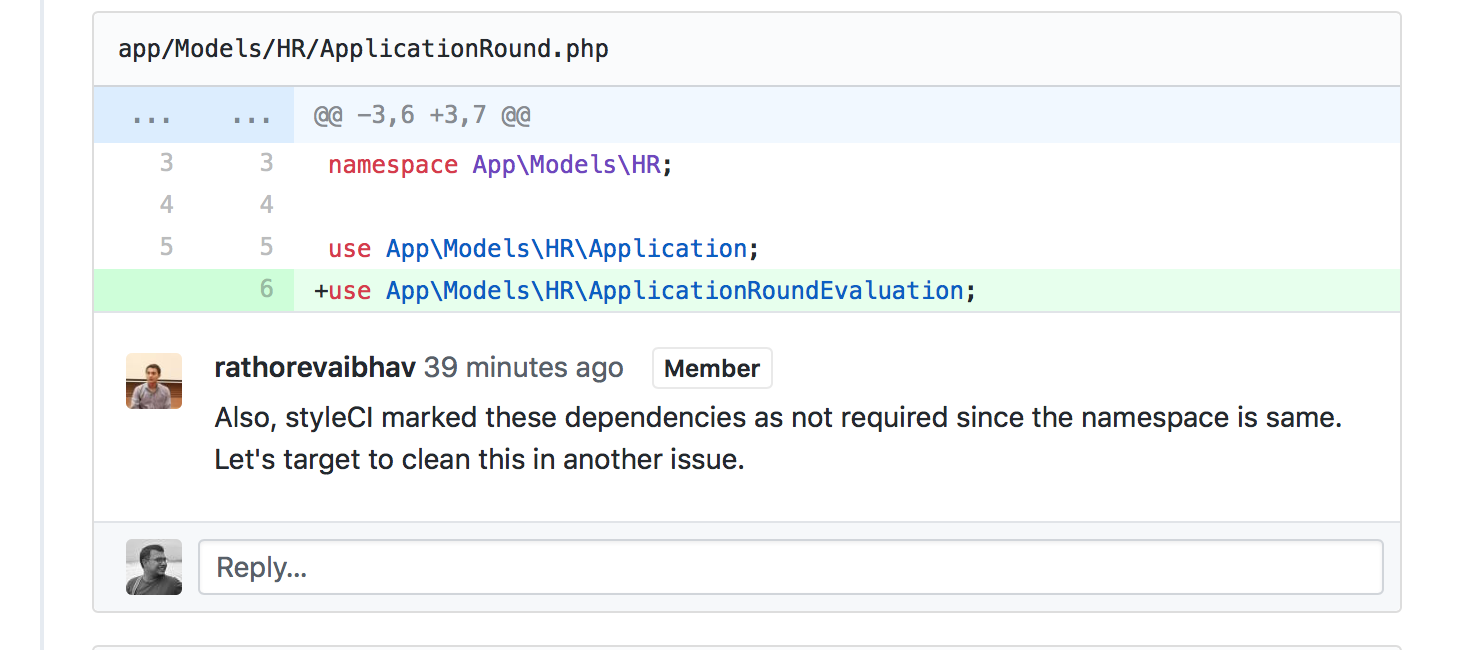The height and width of the screenshot is (650, 1458).
Task: Click the line 'use App\Models\HR\Application;'
Action: pyautogui.click(x=544, y=248)
